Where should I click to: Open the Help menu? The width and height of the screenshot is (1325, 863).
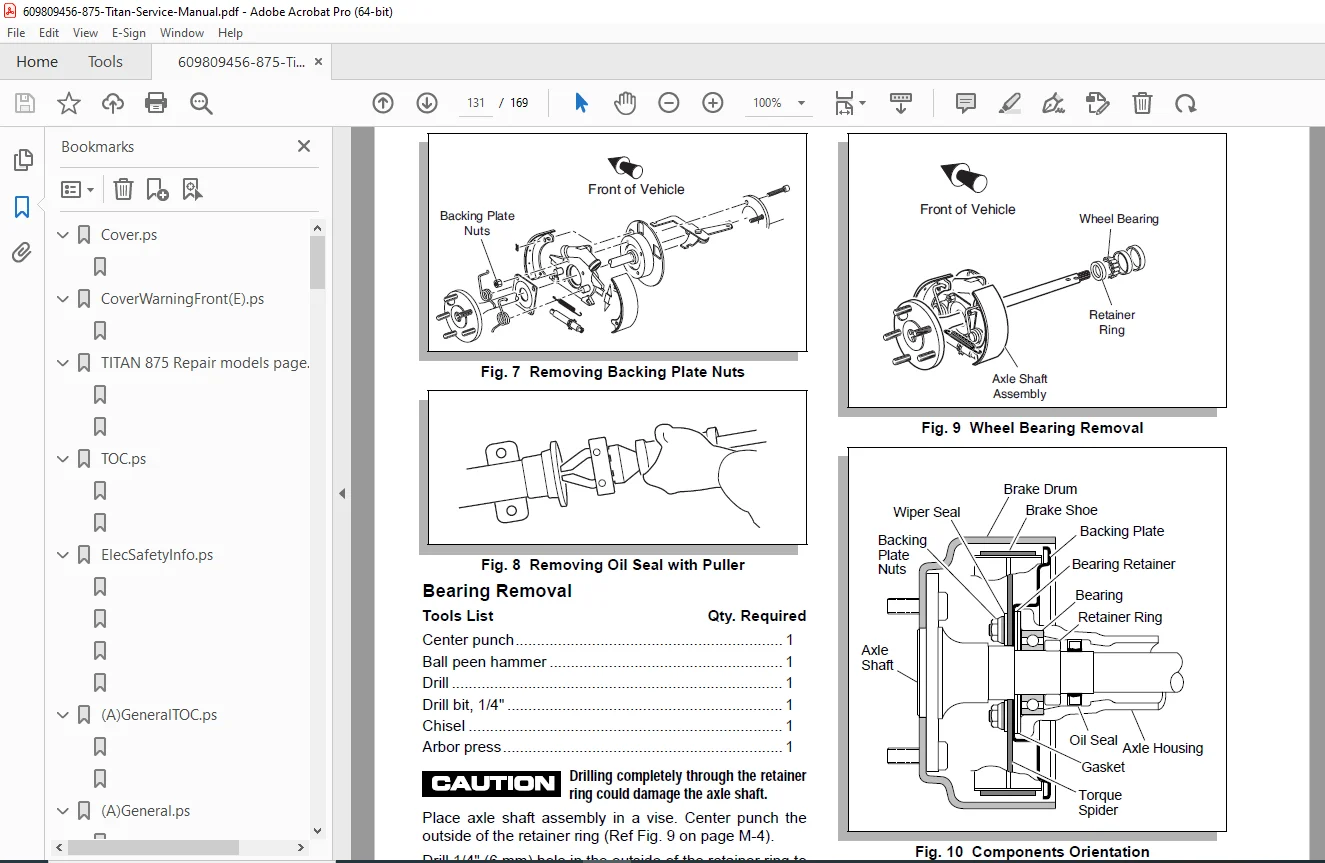point(230,33)
